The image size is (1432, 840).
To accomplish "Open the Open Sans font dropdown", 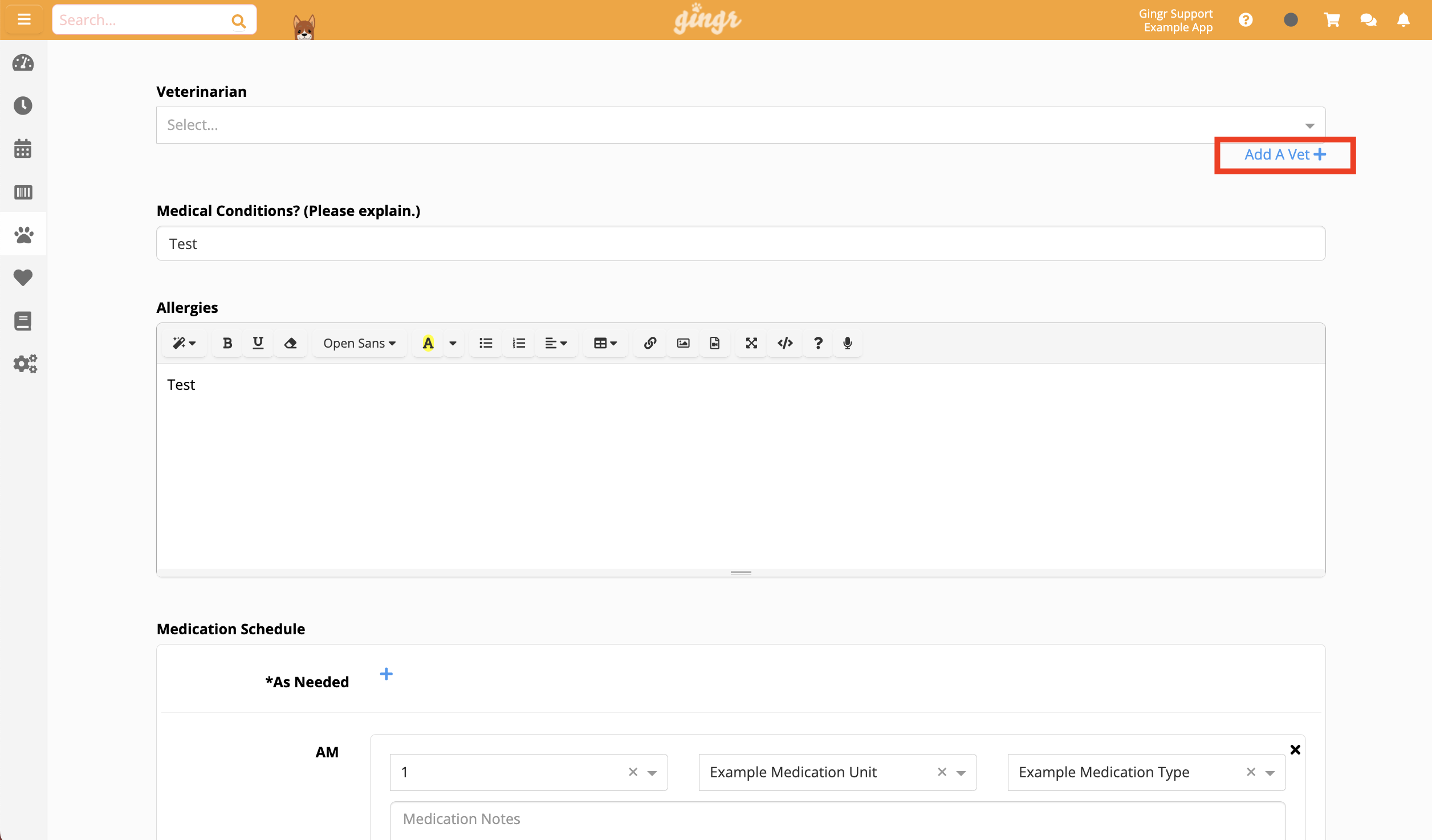I will point(359,343).
